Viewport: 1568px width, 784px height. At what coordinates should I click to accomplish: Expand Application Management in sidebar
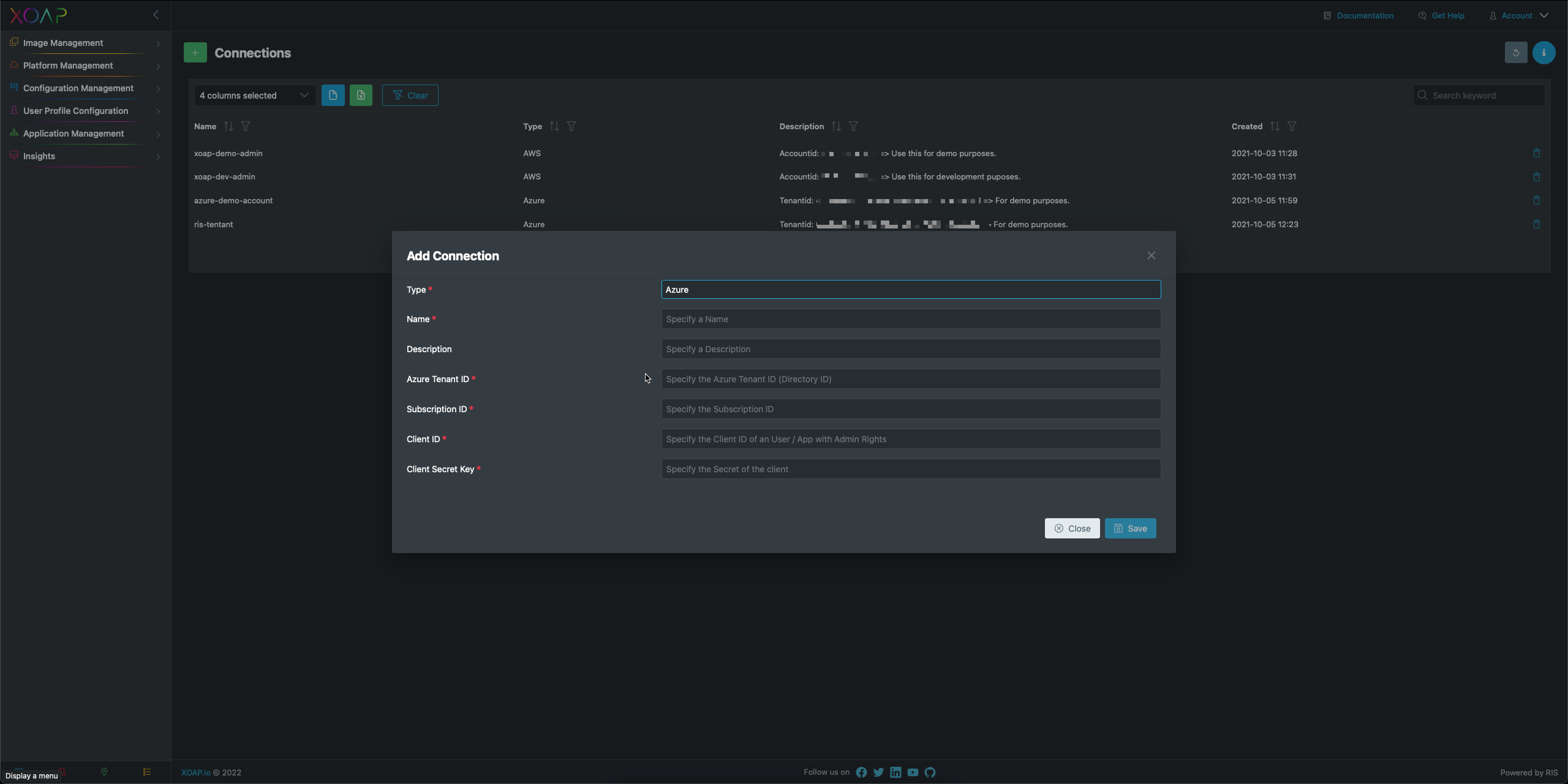tap(86, 134)
